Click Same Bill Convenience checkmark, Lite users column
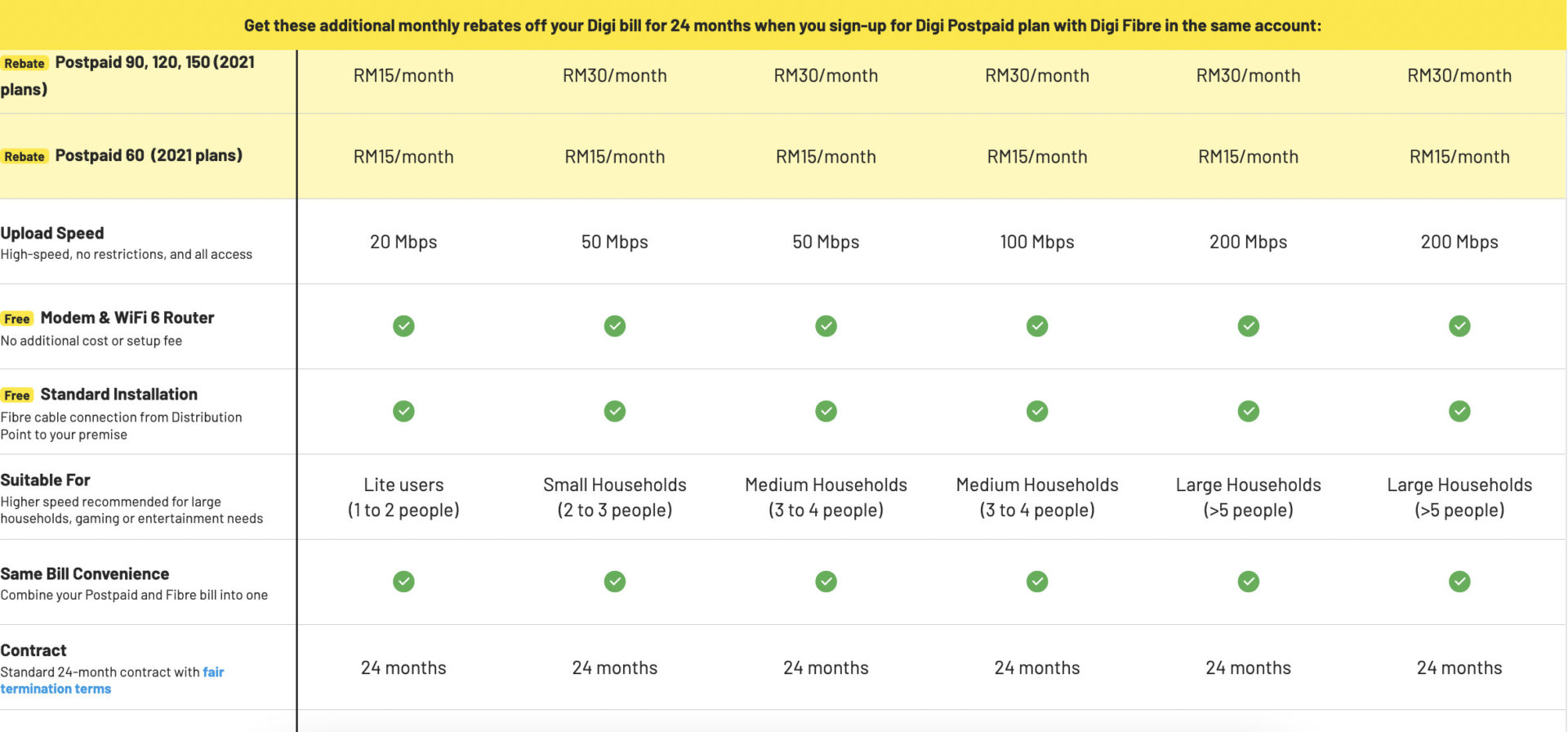This screenshot has height=732, width=1568. click(x=403, y=581)
